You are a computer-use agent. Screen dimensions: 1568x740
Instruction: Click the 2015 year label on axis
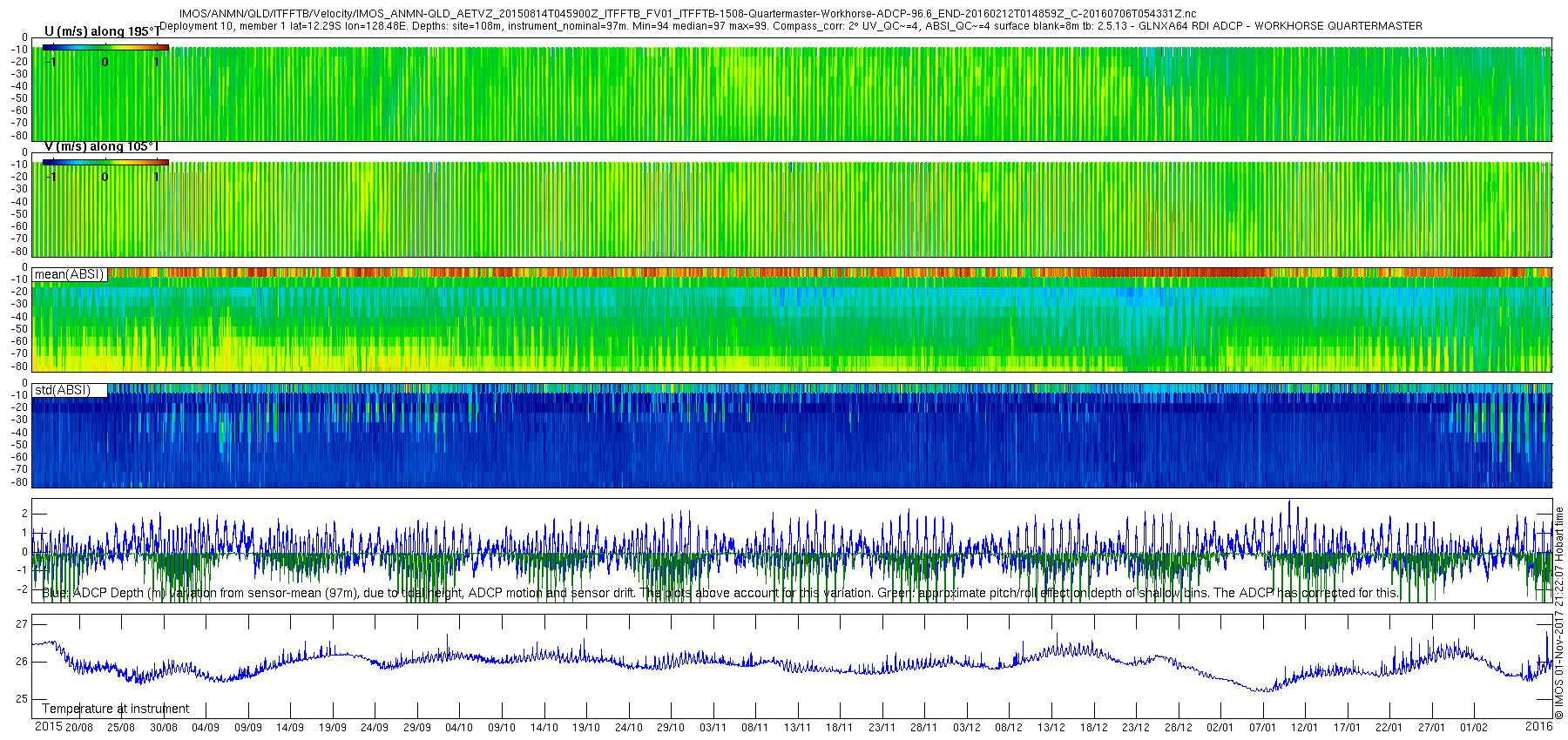click(48, 727)
